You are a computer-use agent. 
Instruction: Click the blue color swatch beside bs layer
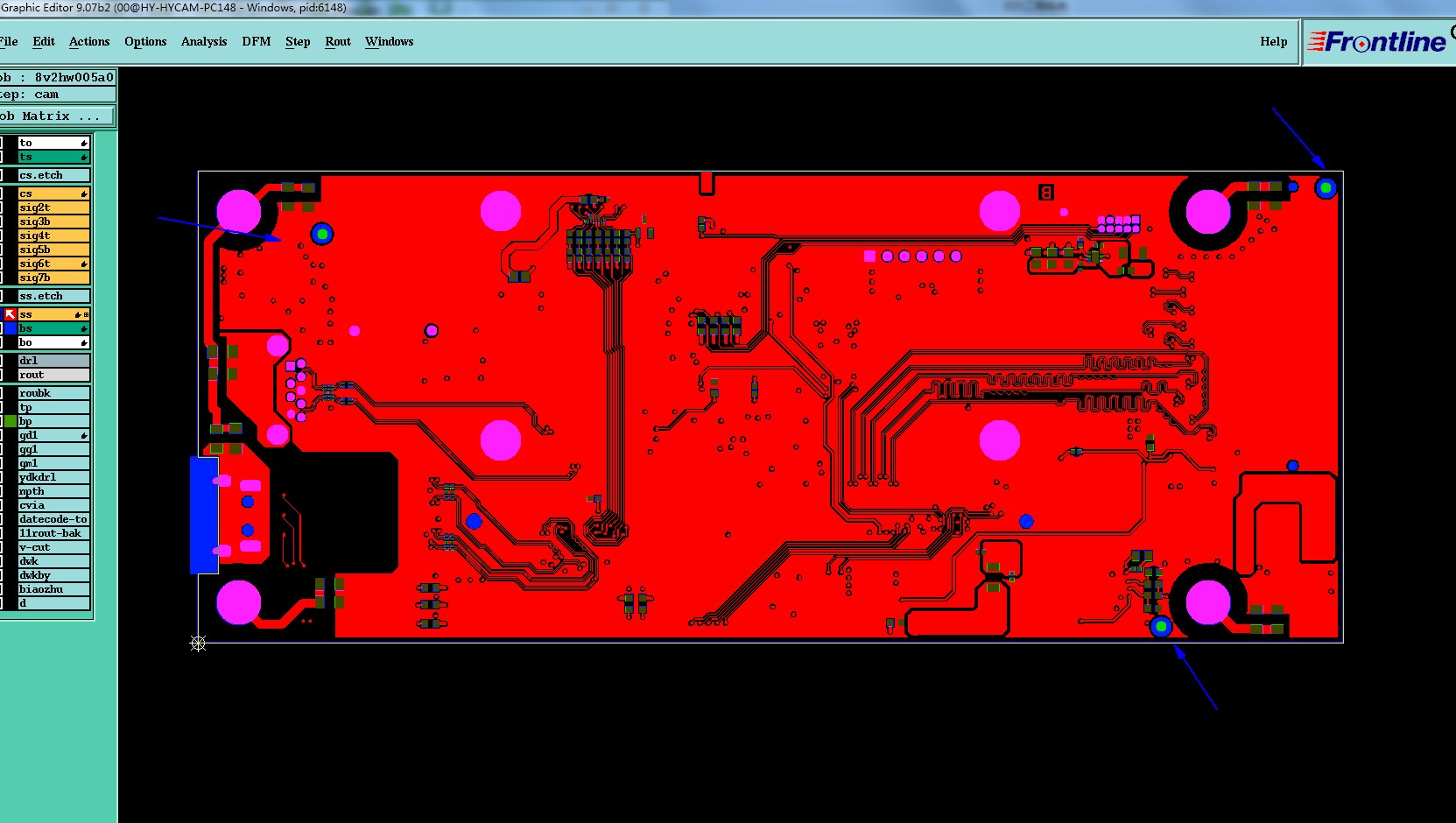(x=11, y=328)
